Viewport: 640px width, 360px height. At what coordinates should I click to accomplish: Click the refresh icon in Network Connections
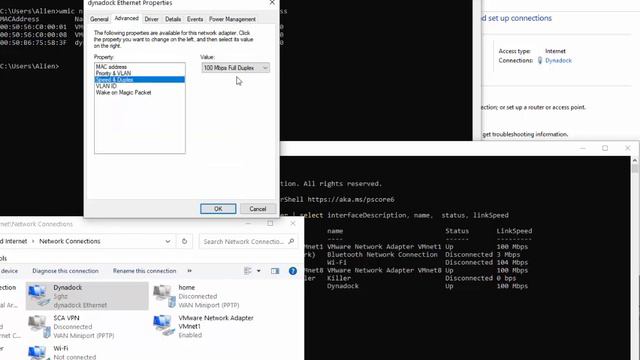[184, 241]
